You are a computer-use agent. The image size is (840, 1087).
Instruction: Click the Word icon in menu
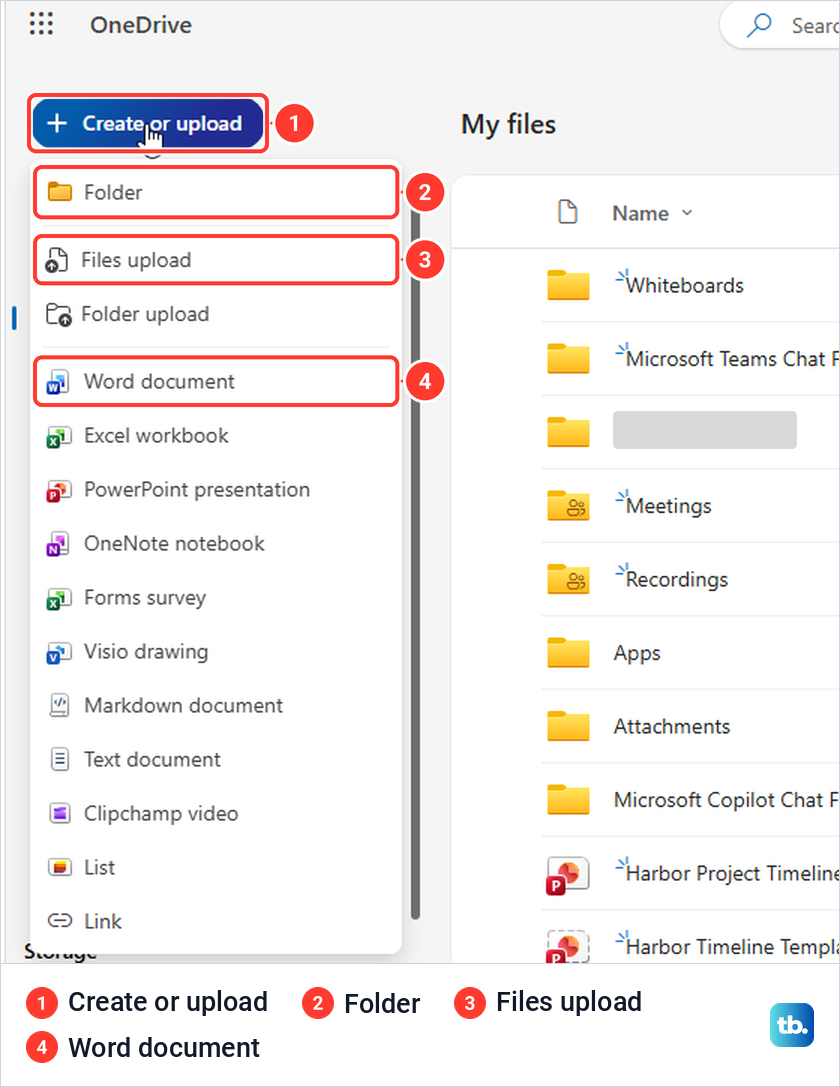[58, 382]
